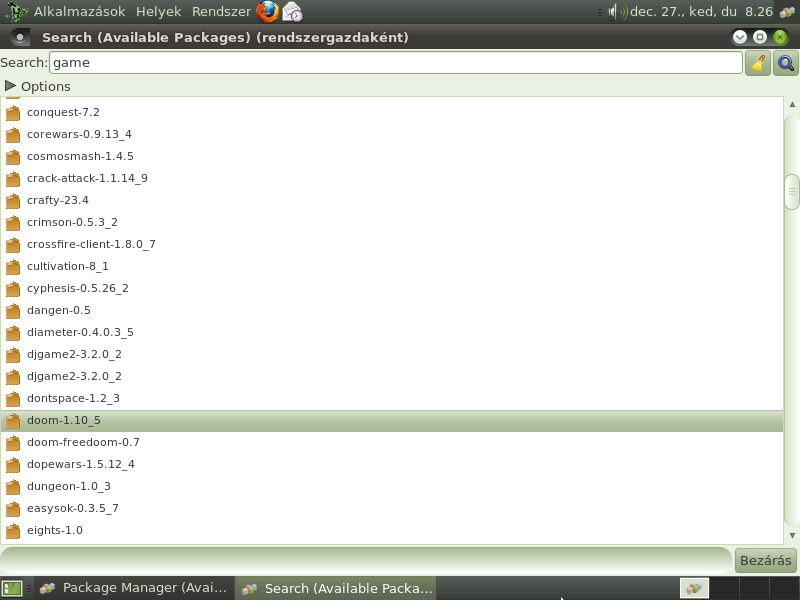Click package icon beside conquest-7.2
The image size is (800, 600).
13,112
